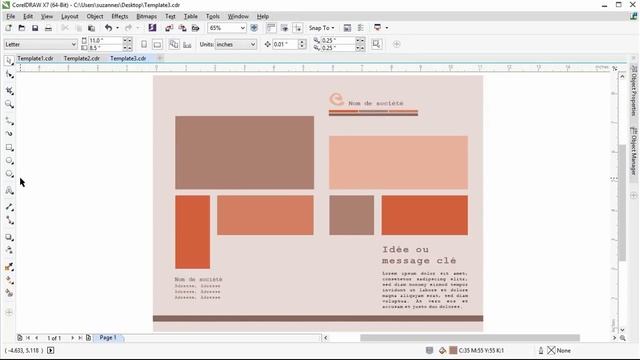The width and height of the screenshot is (640, 360).
Task: Click the Import icon
Action: tap(169, 28)
